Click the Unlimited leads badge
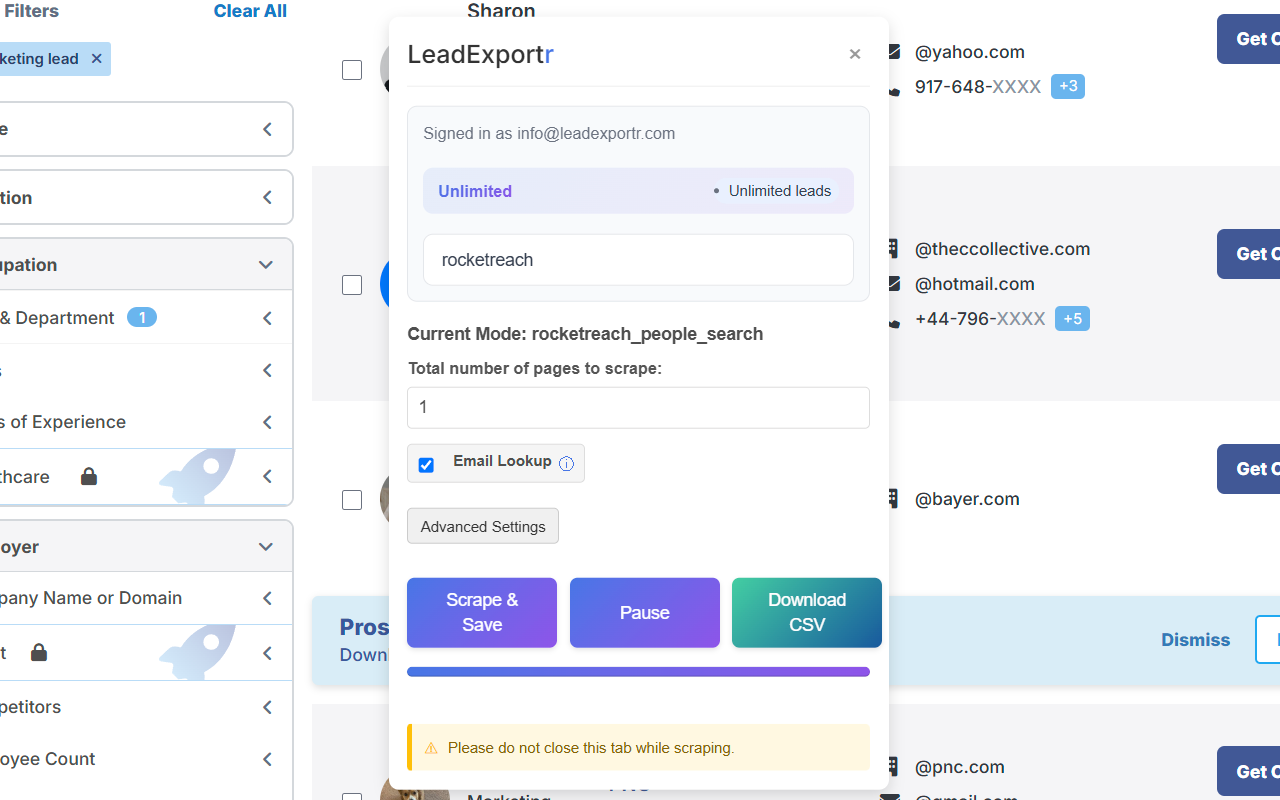This screenshot has width=1280, height=800. point(772,191)
